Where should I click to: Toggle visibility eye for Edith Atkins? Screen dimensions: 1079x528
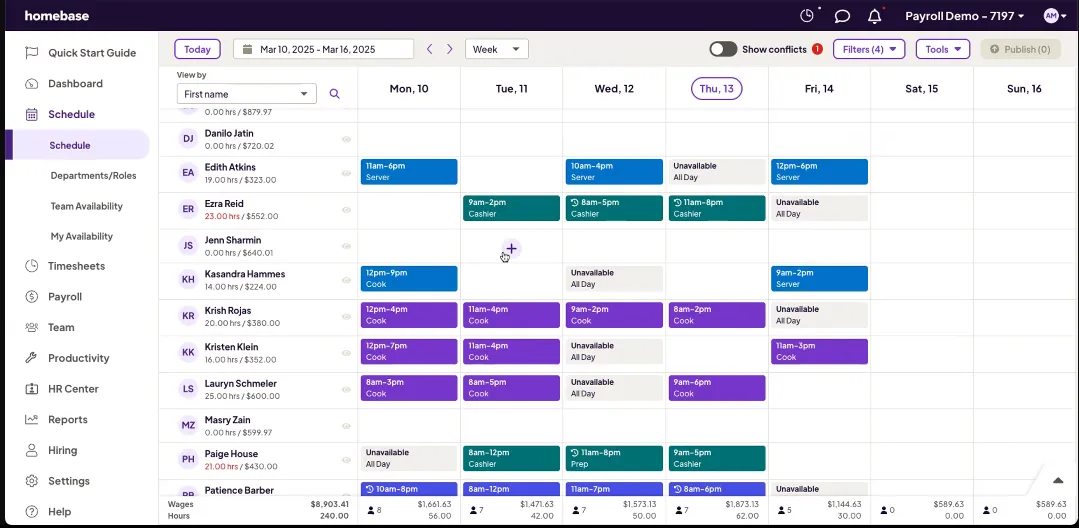[346, 173]
